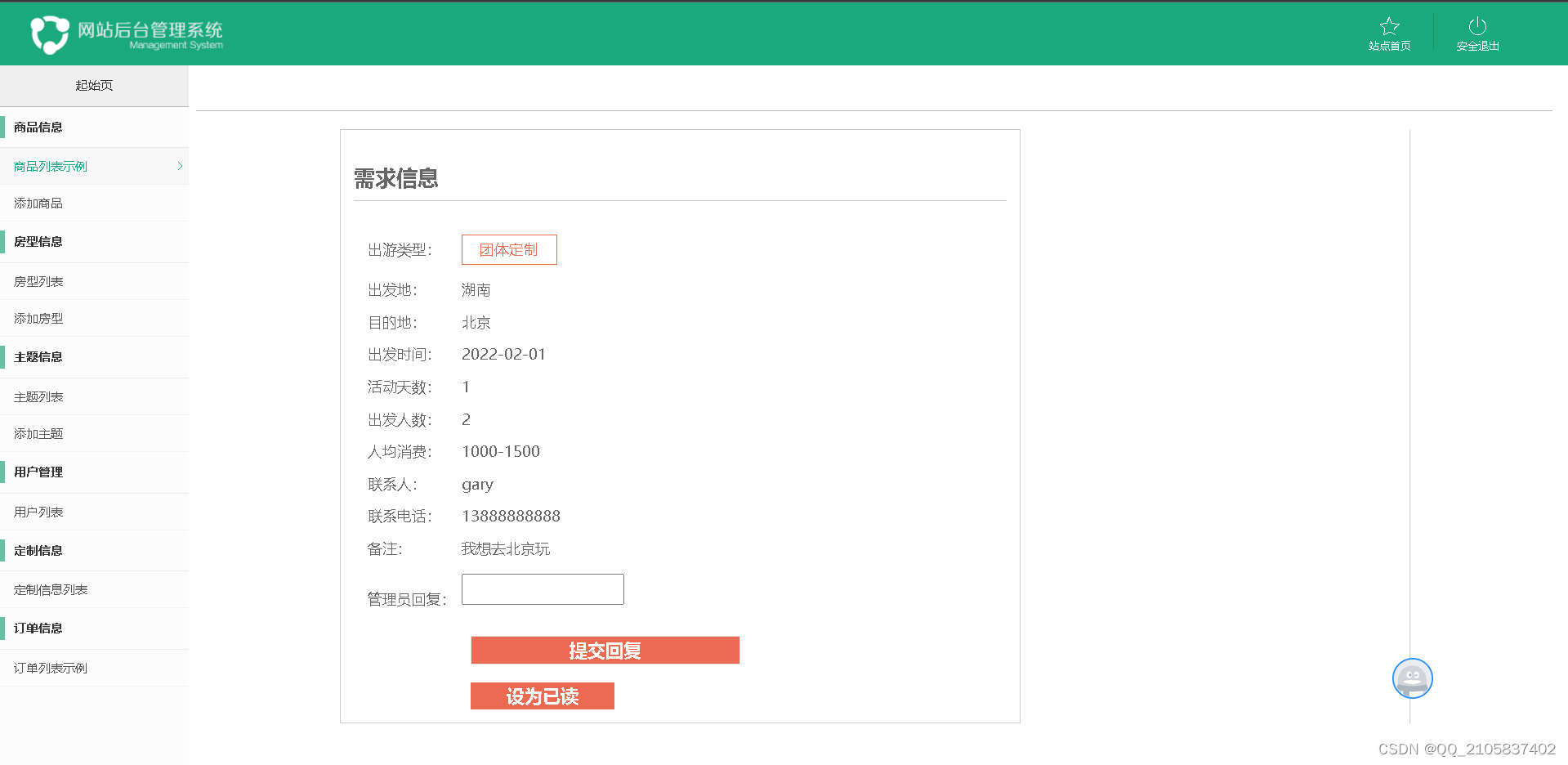Submit the reply with 提交回复
Viewport: 1568px width, 765px height.
[x=605, y=651]
